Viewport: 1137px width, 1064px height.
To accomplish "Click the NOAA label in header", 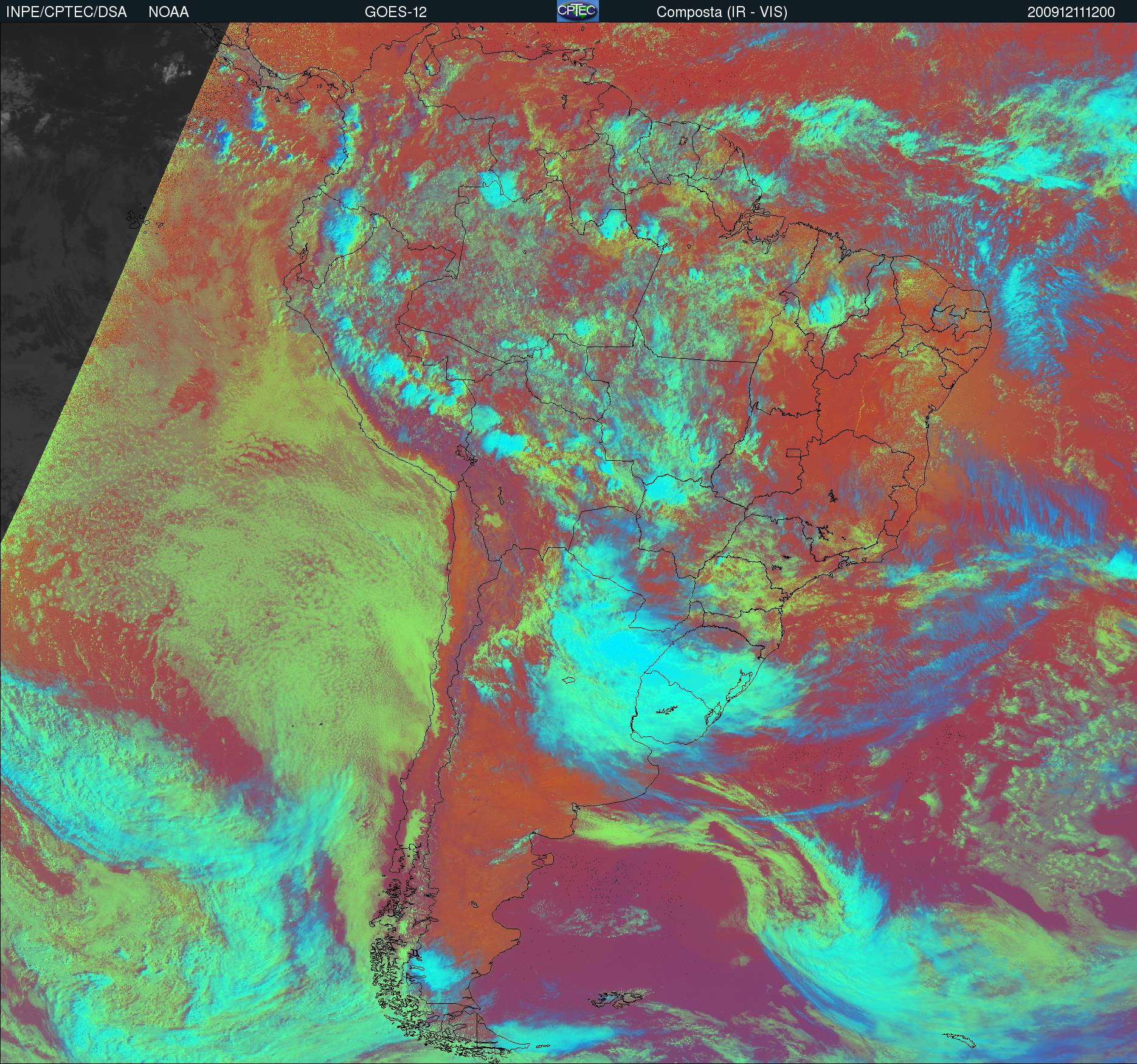I will pos(168,12).
